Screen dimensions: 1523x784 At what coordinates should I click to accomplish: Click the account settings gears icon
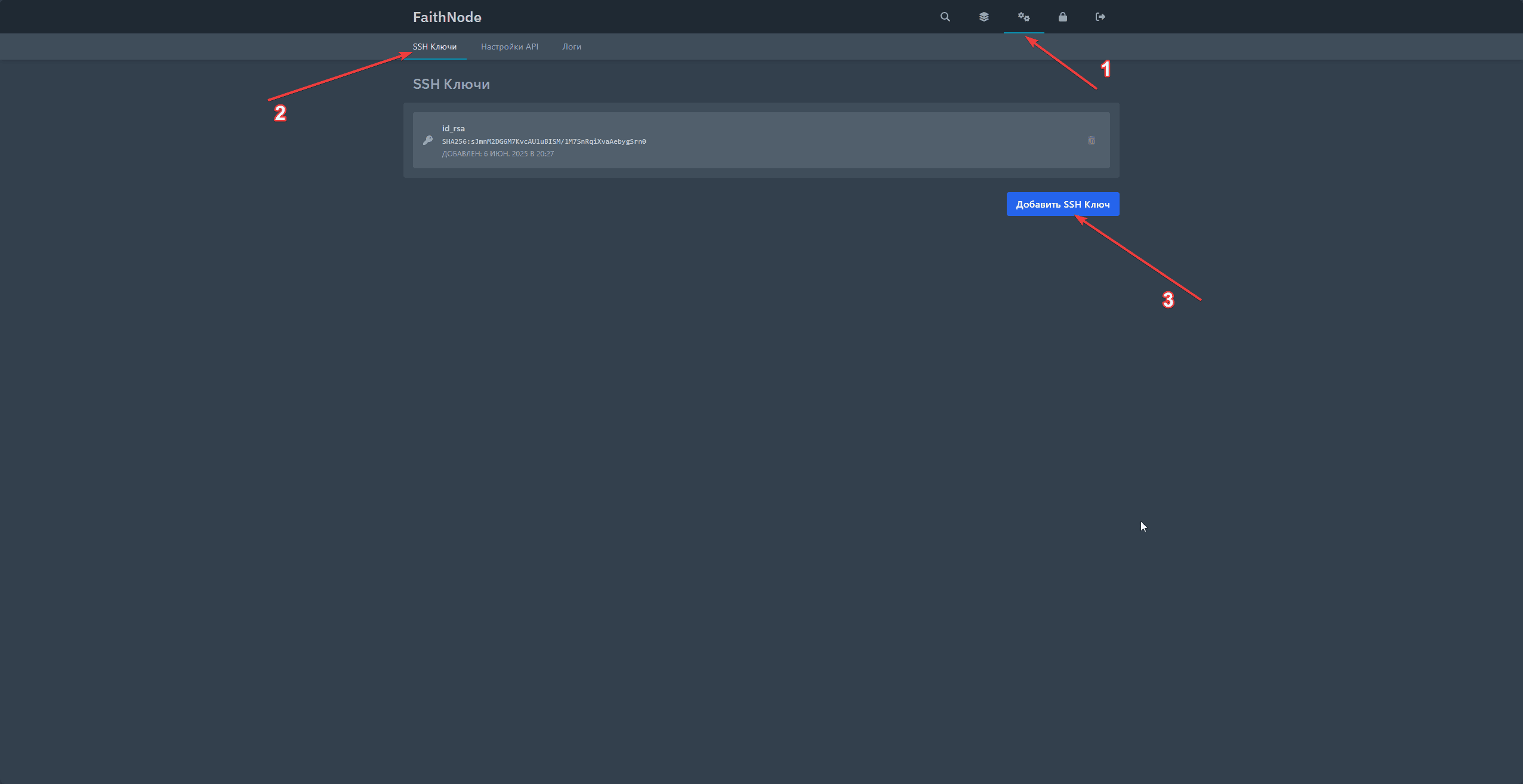[x=1023, y=17]
